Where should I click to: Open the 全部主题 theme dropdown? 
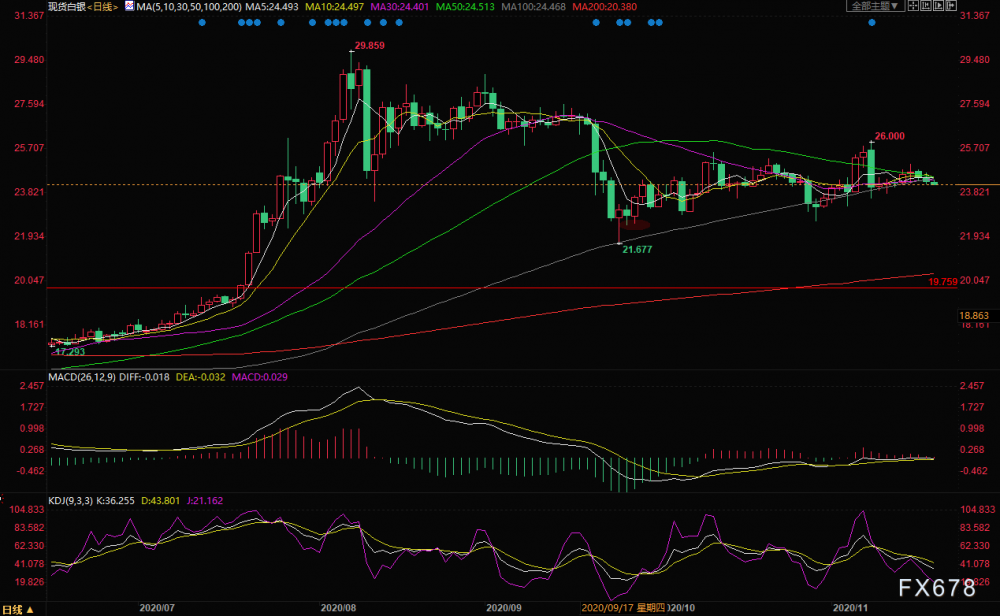tap(875, 6)
